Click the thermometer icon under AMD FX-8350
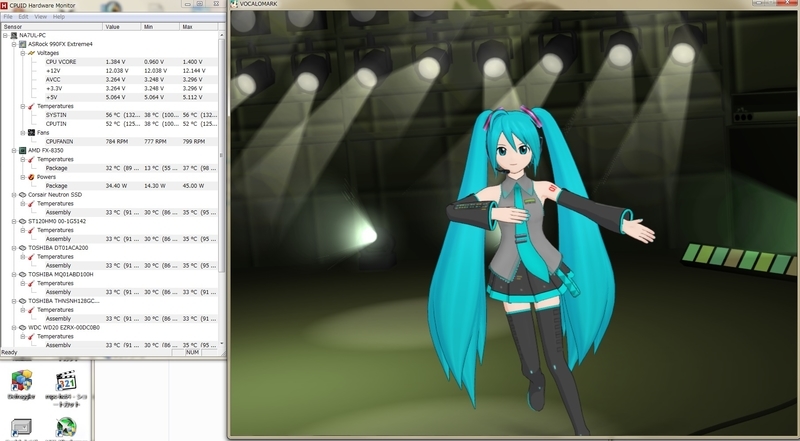 click(x=31, y=159)
